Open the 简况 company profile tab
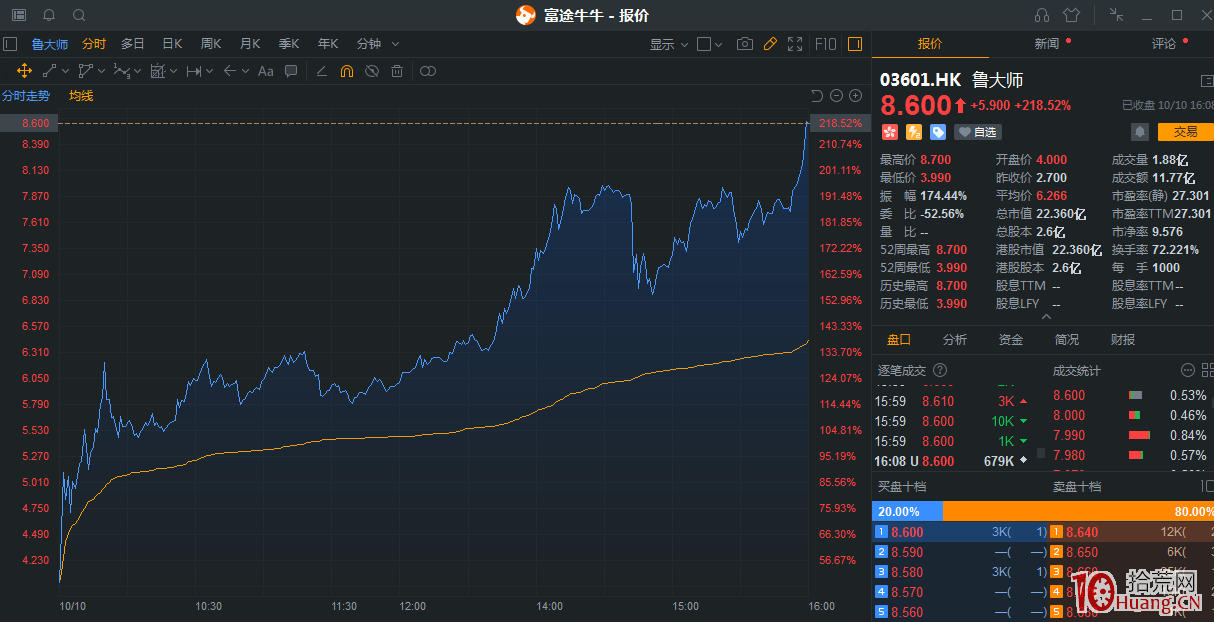Viewport: 1214px width, 622px height. pos(1067,340)
